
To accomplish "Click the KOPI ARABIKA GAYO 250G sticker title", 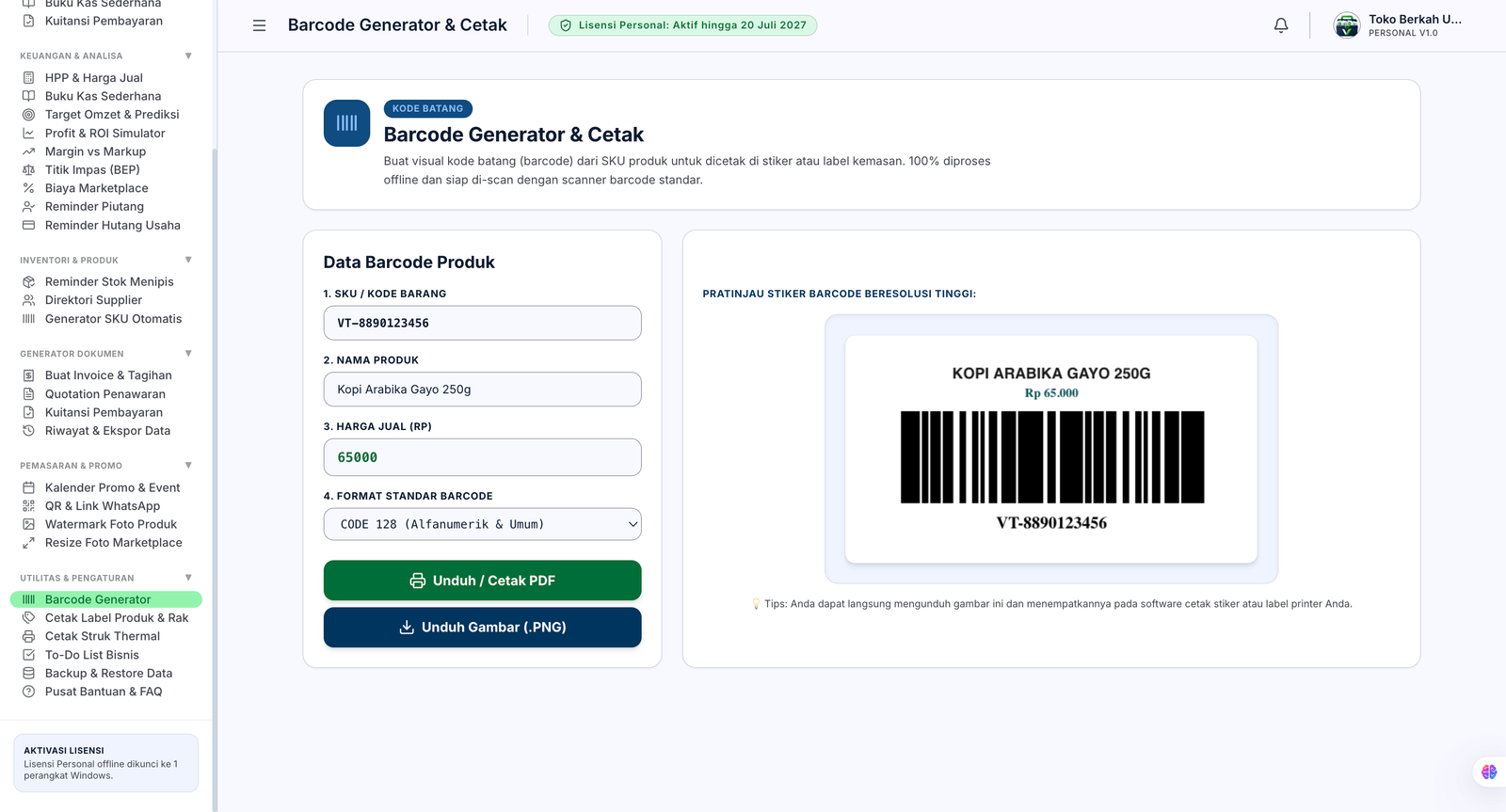I will (1051, 374).
